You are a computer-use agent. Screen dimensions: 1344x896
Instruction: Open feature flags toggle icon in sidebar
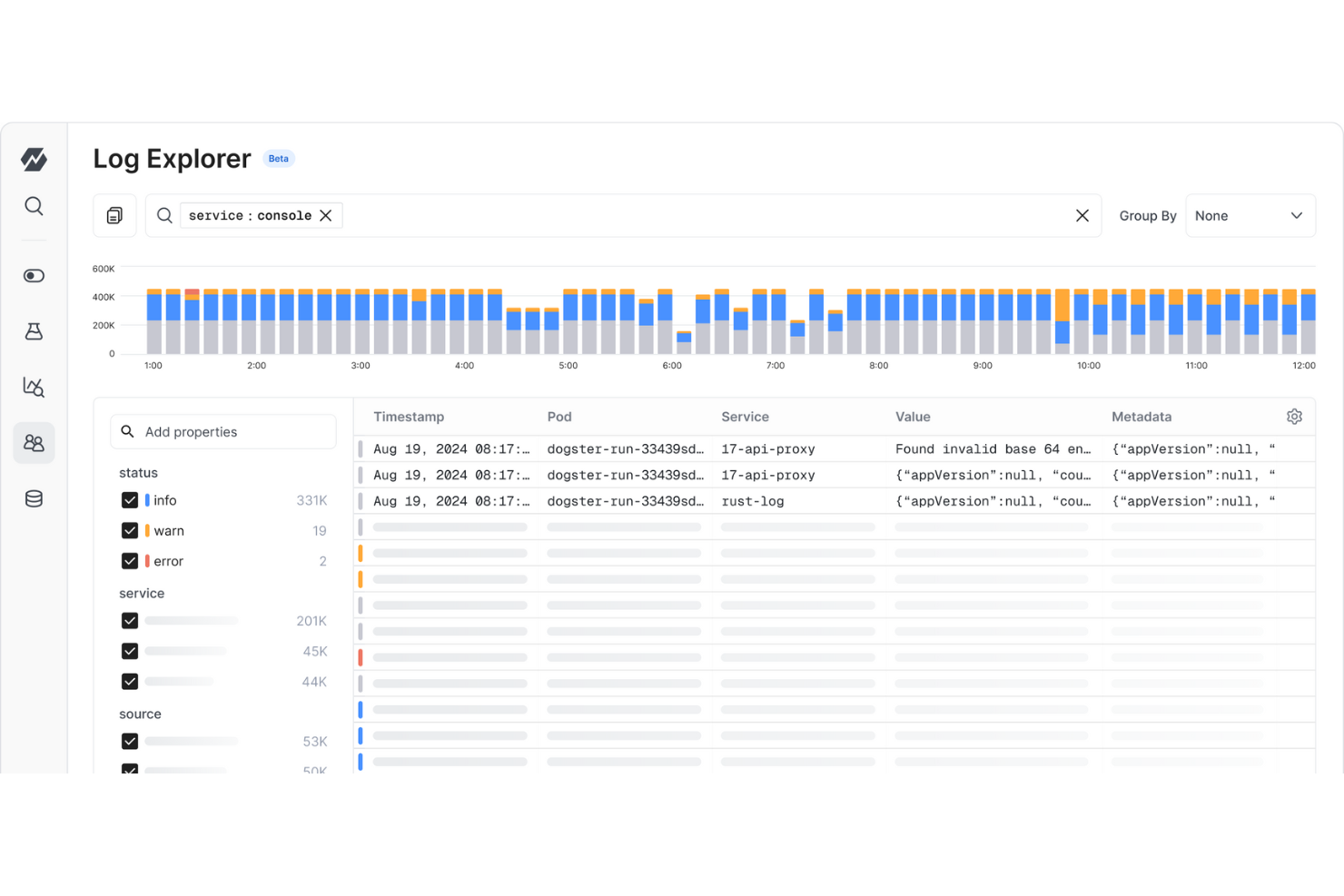click(34, 275)
